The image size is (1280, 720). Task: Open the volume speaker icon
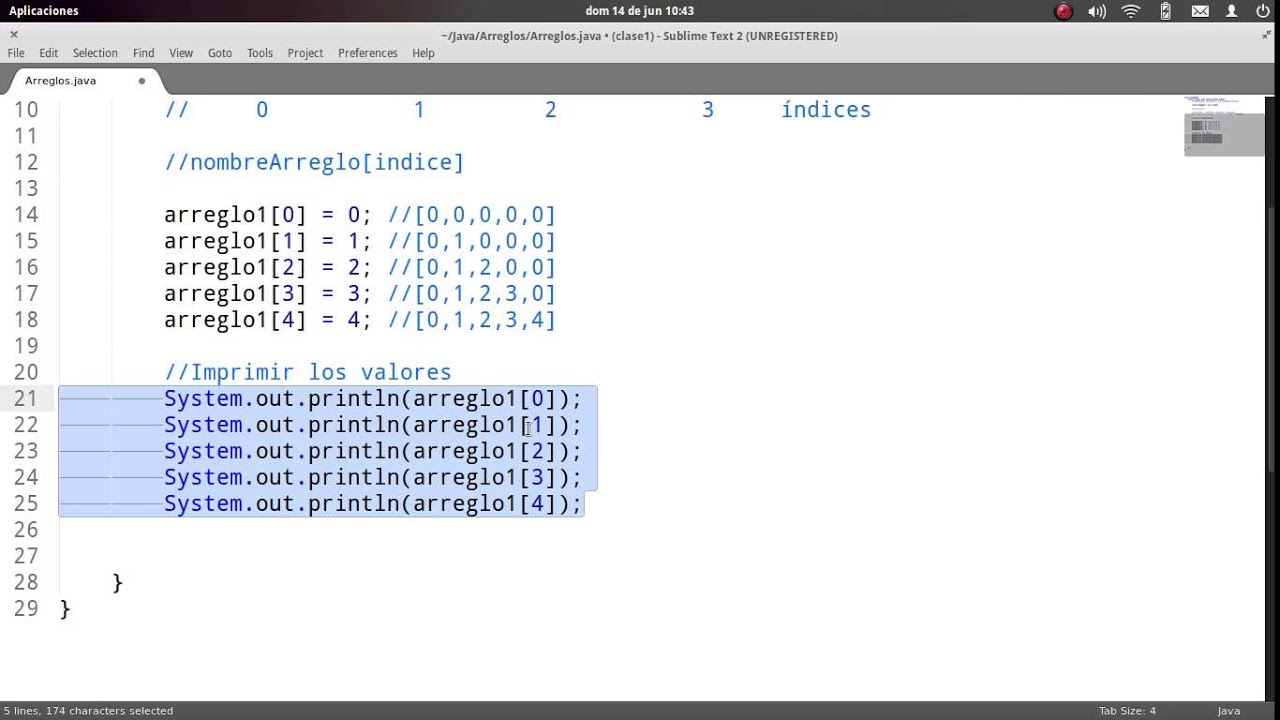pyautogui.click(x=1097, y=11)
